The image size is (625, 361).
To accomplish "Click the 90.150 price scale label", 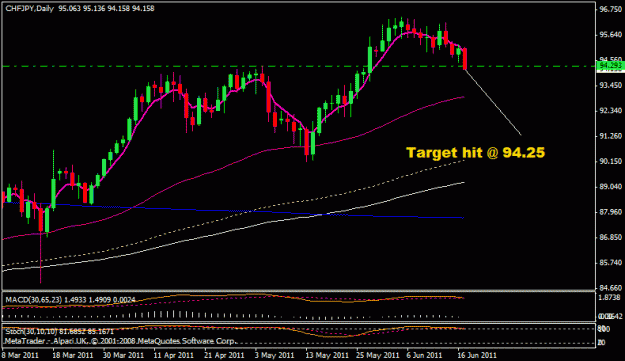I will pyautogui.click(x=611, y=161).
